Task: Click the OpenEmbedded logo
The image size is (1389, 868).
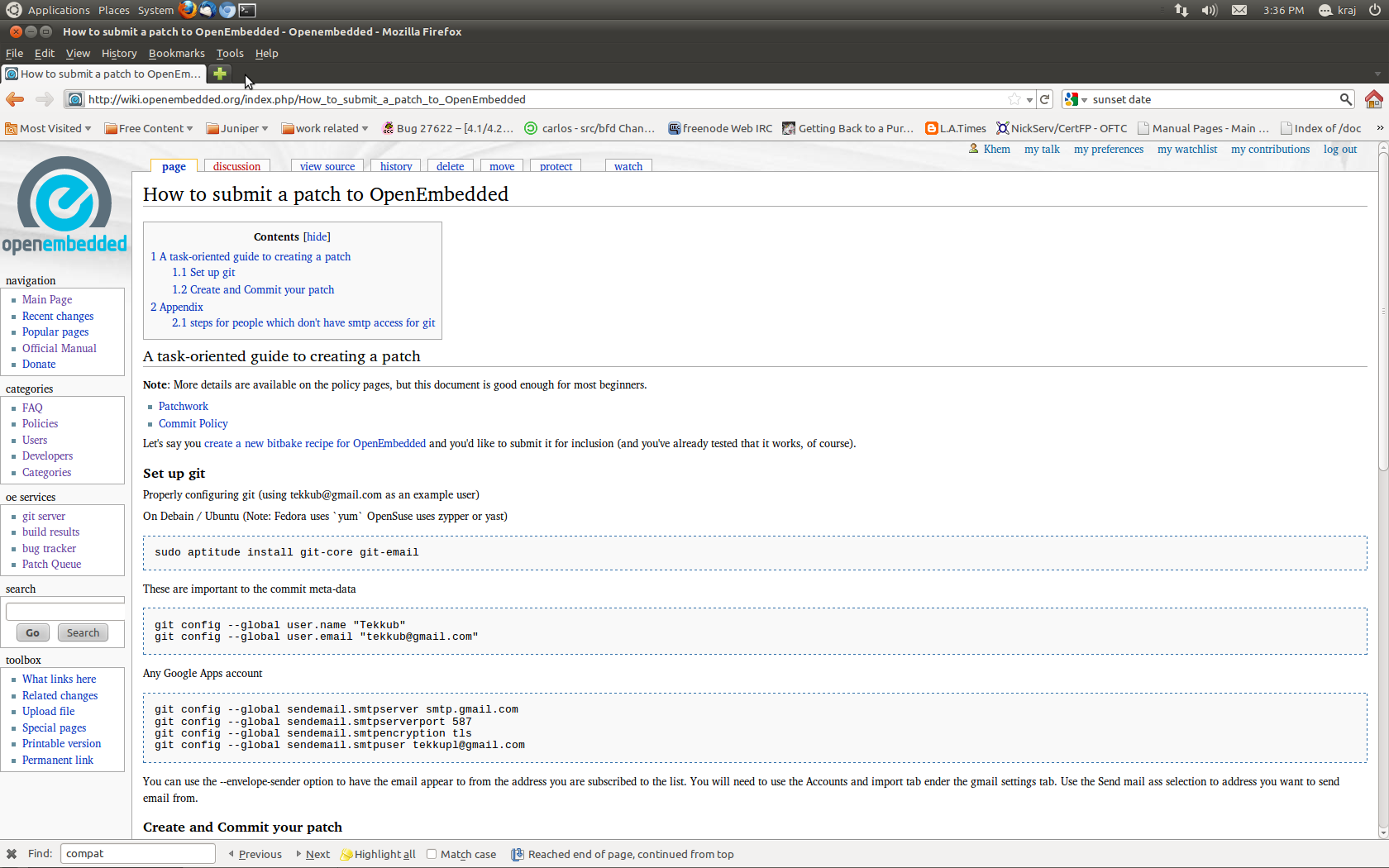Action: [x=64, y=205]
